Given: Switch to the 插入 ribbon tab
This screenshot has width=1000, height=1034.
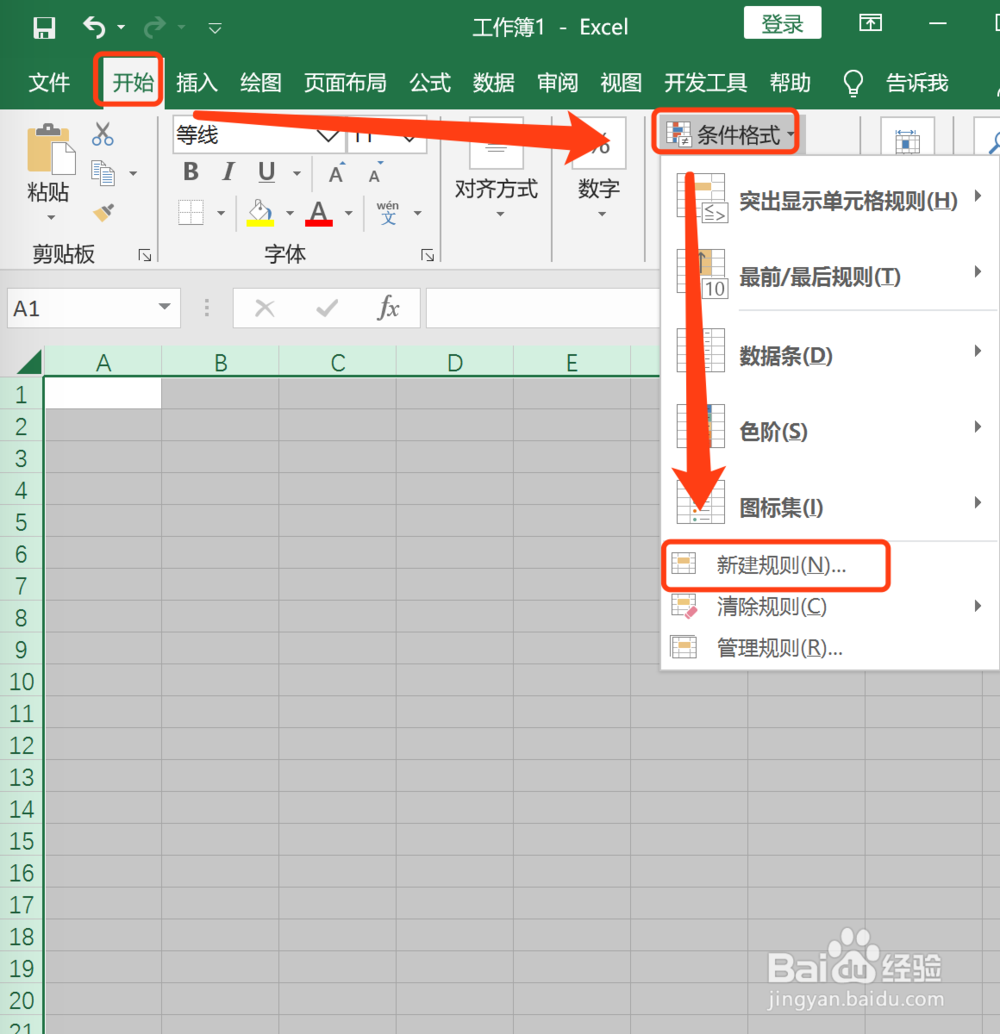Looking at the screenshot, I should coord(196,83).
